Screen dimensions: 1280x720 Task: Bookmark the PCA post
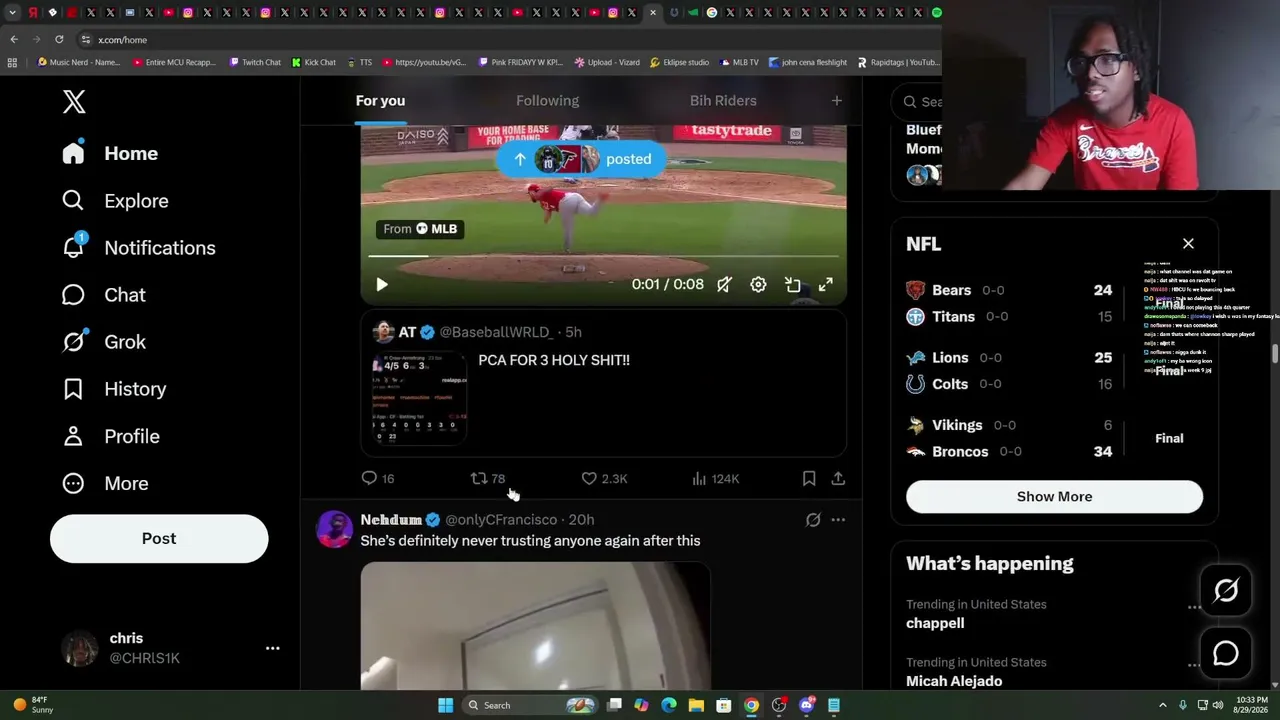809,479
